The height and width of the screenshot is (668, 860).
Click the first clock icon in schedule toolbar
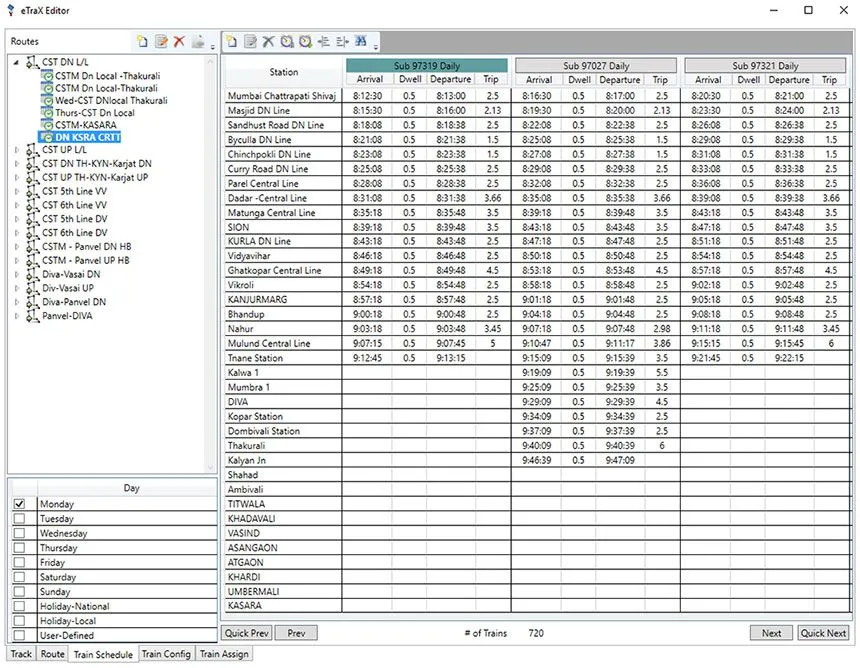pos(286,42)
